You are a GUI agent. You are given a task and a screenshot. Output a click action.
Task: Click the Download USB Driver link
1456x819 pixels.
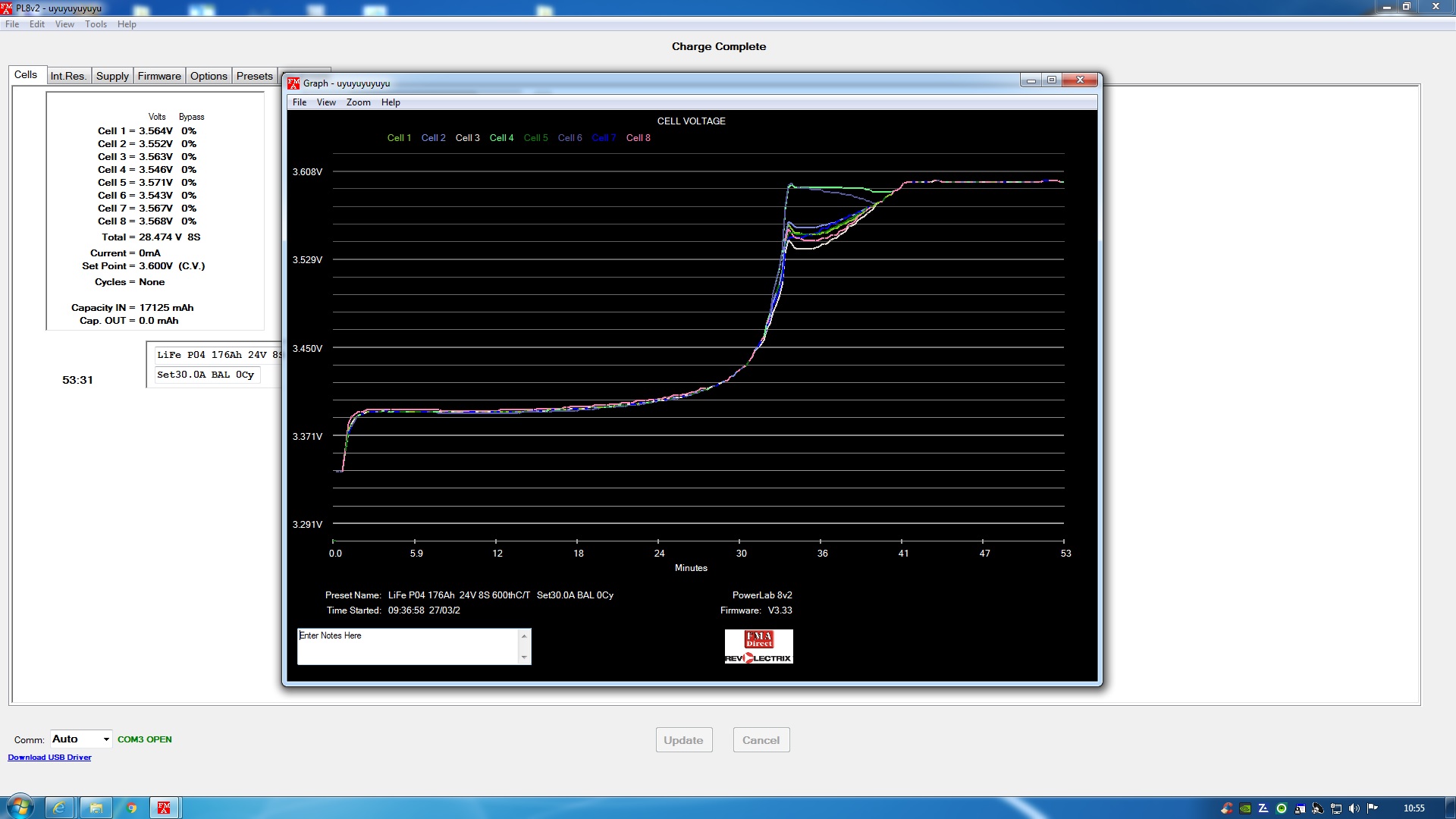49,758
